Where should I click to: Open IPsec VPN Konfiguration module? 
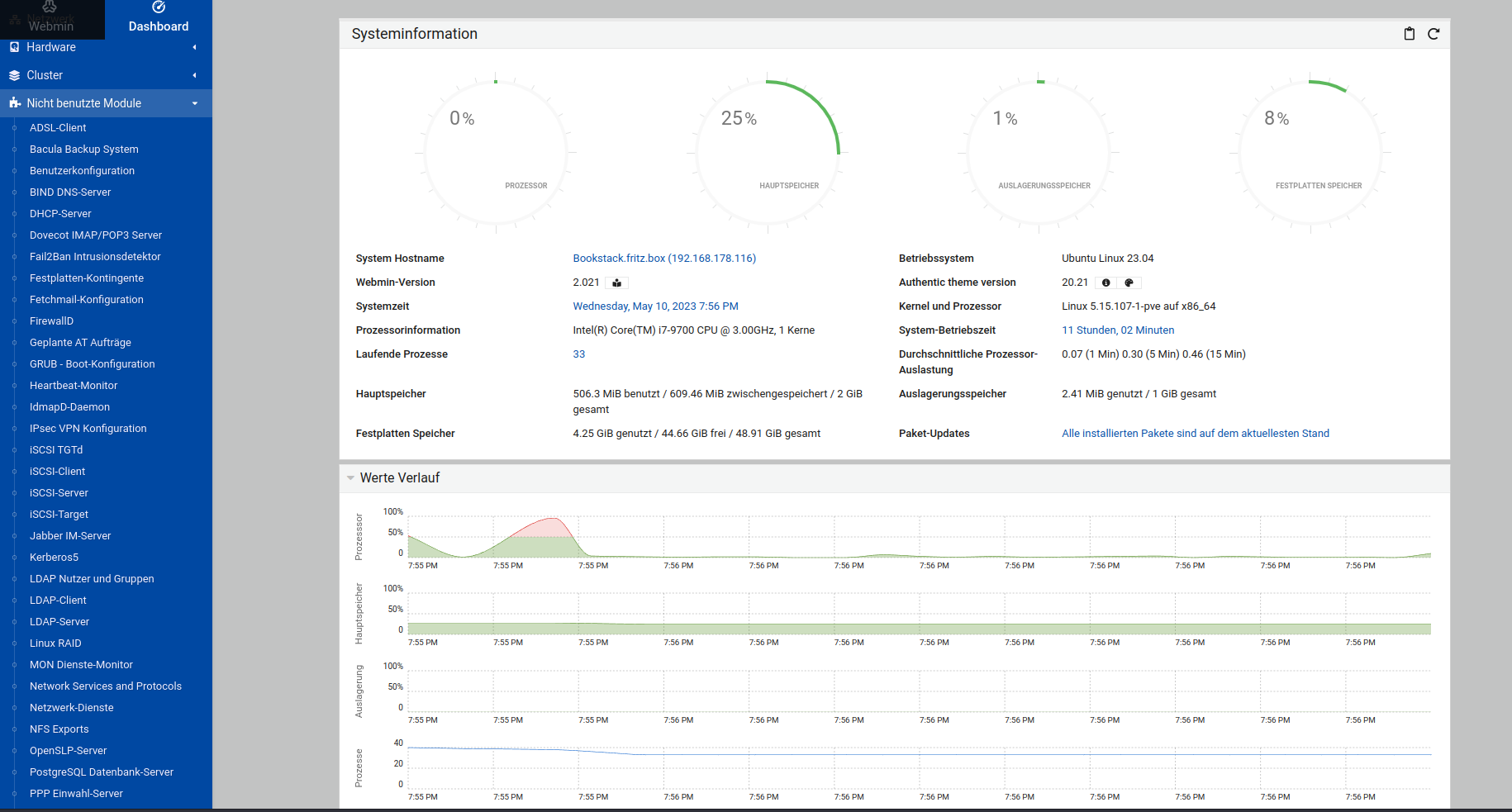click(88, 429)
